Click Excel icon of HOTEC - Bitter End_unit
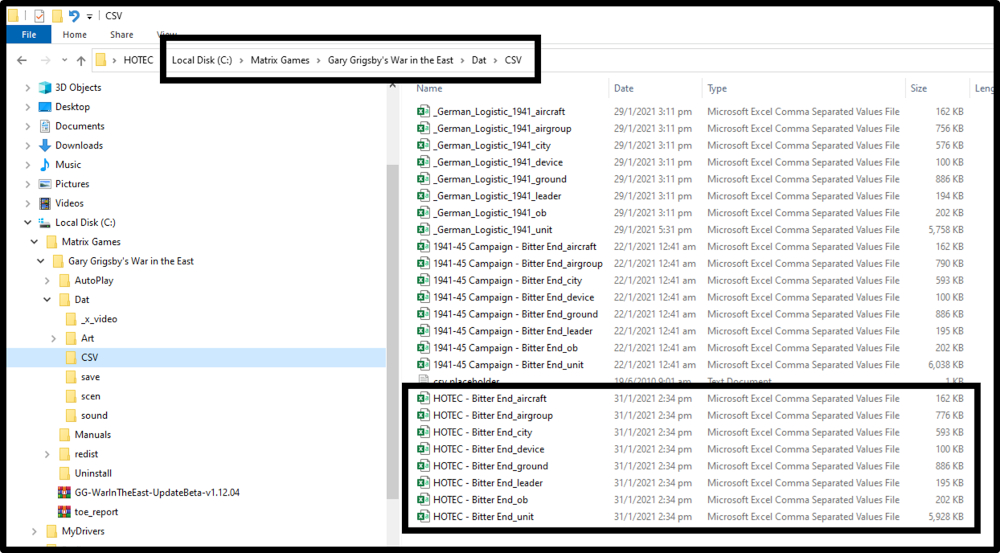Screen dimensions: 1000x553 (x=422, y=517)
